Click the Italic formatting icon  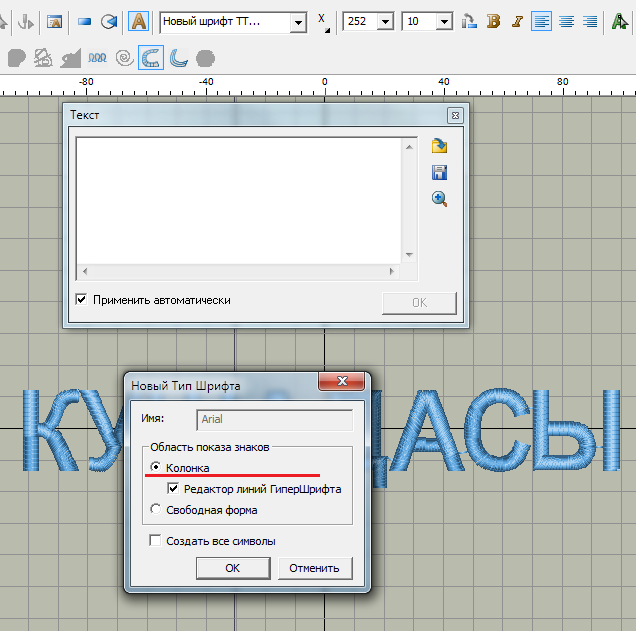516,21
